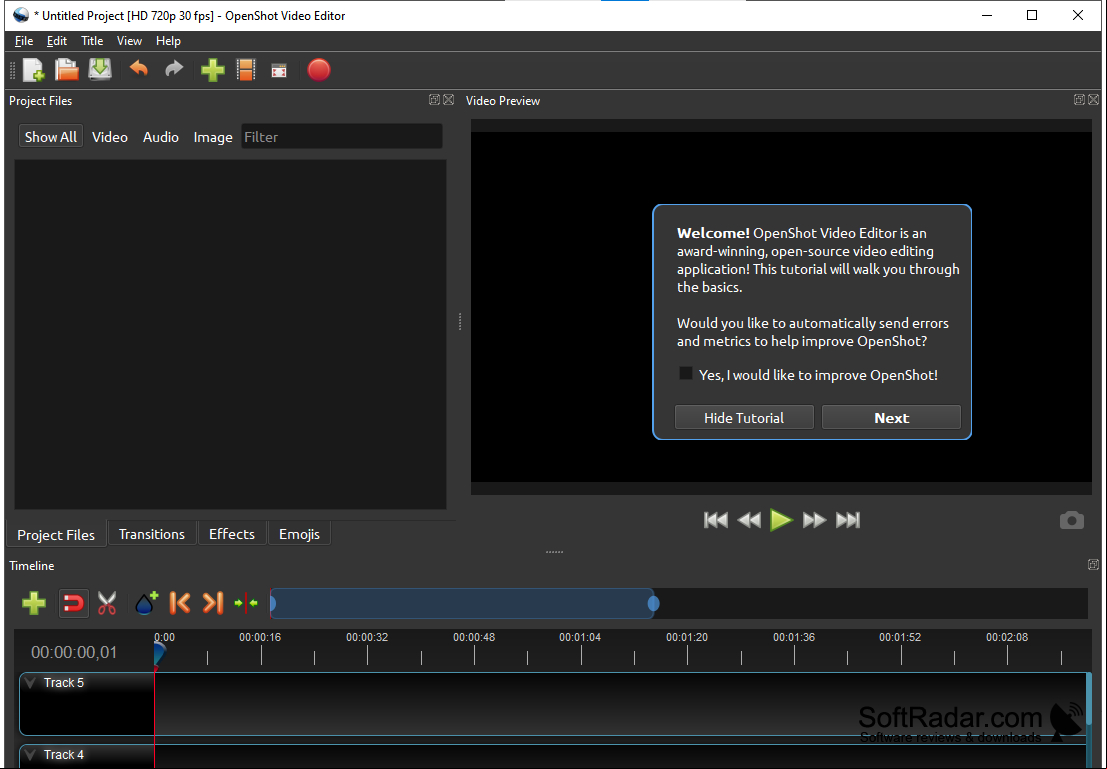The width and height of the screenshot is (1107, 769).
Task: Open the Edit menu
Action: pyautogui.click(x=57, y=41)
